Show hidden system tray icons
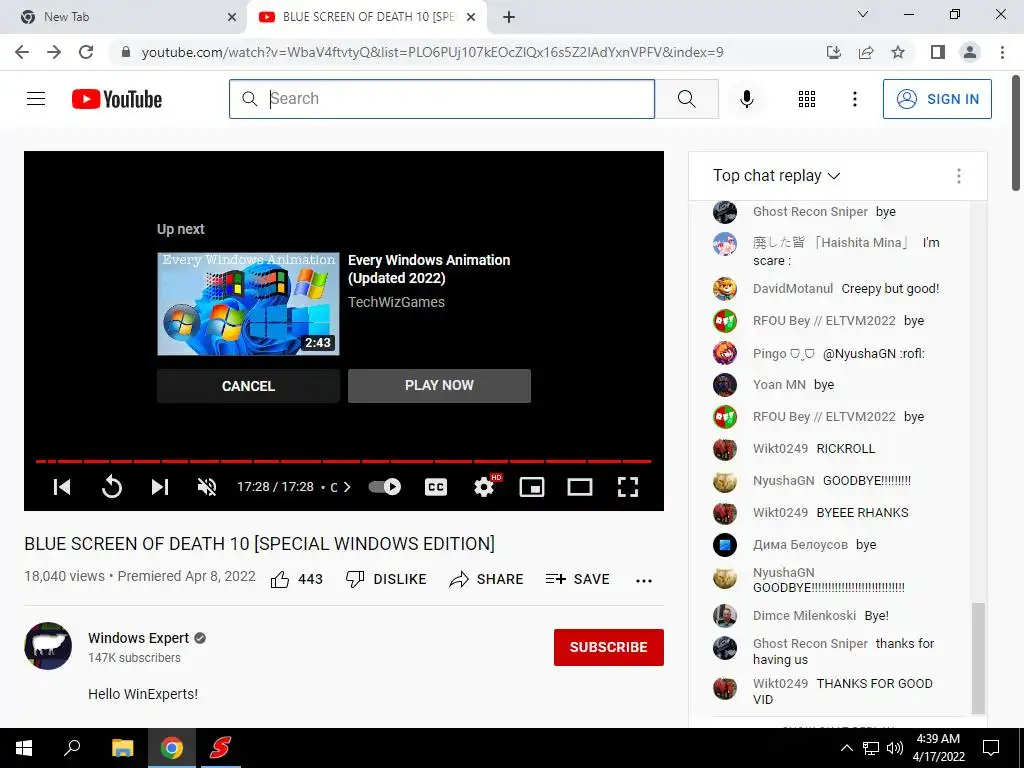Screen dimensions: 1024x768 pyautogui.click(x=846, y=748)
